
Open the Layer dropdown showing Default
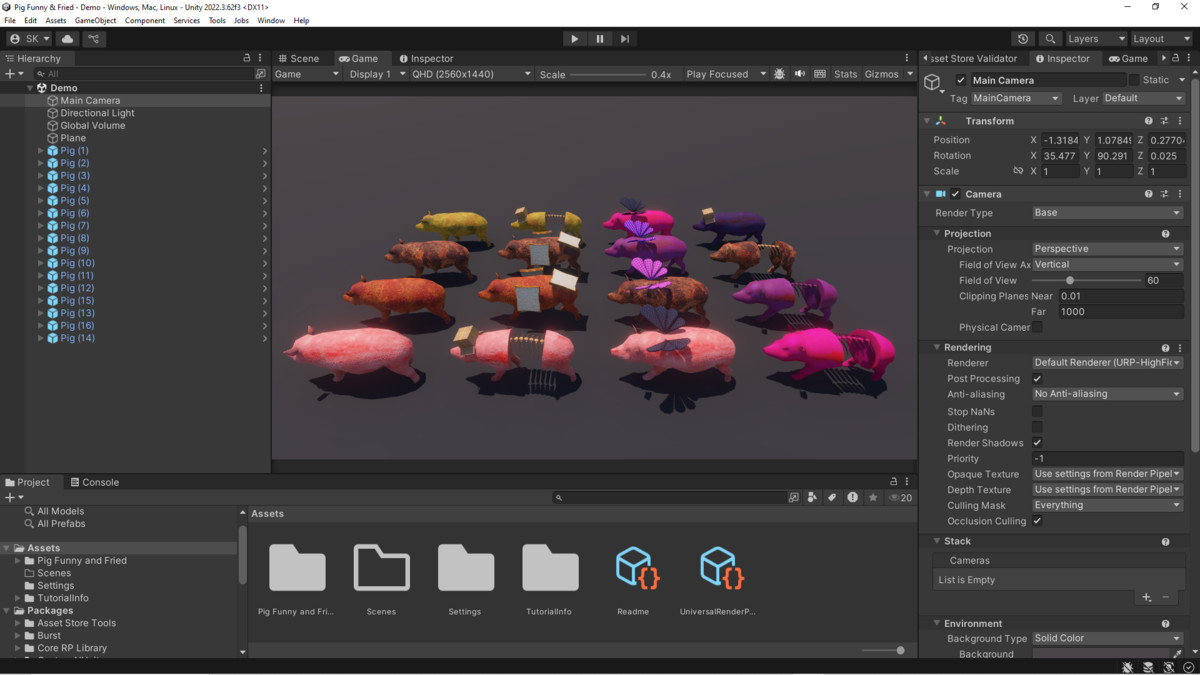pos(1143,99)
